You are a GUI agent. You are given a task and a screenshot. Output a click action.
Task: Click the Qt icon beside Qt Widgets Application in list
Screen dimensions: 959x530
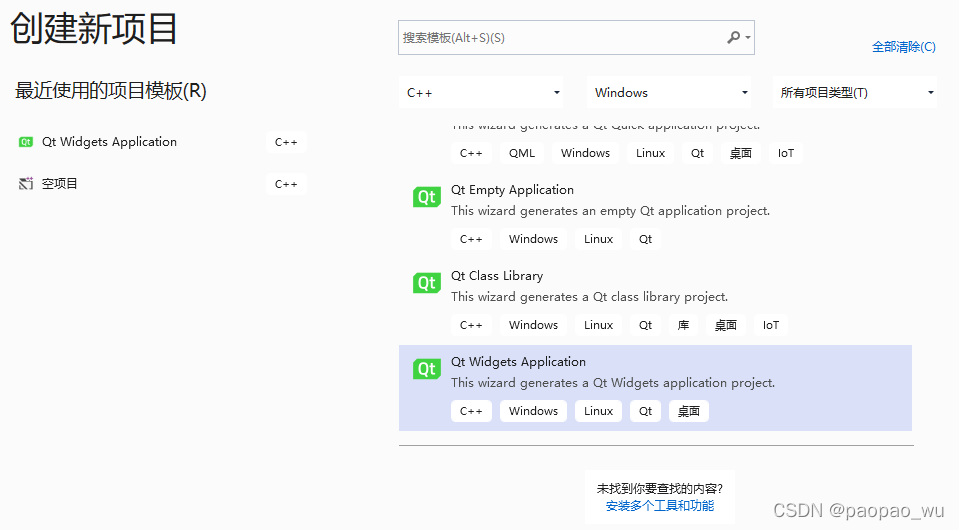coord(426,369)
